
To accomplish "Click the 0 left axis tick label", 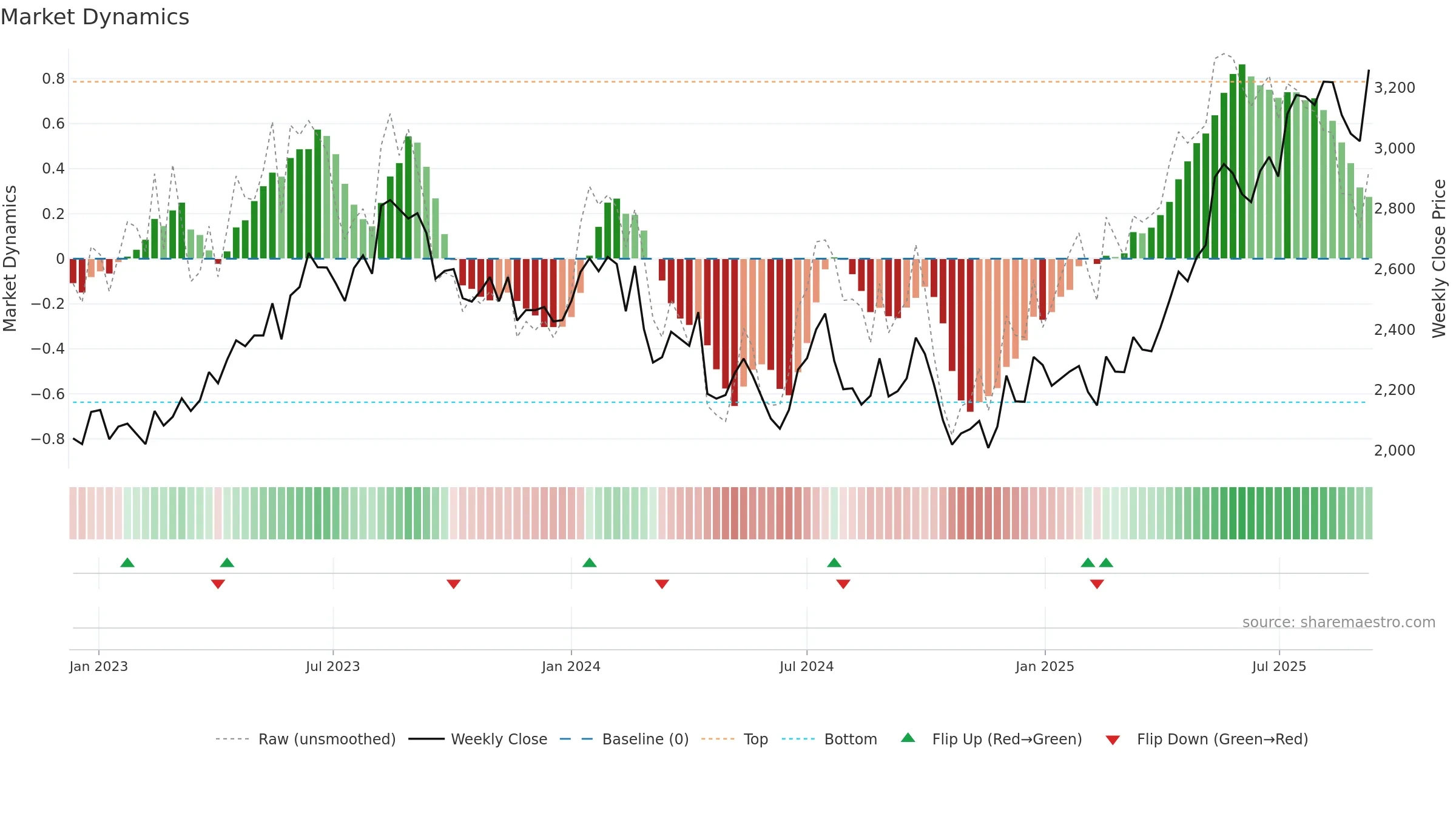I will coord(61,259).
